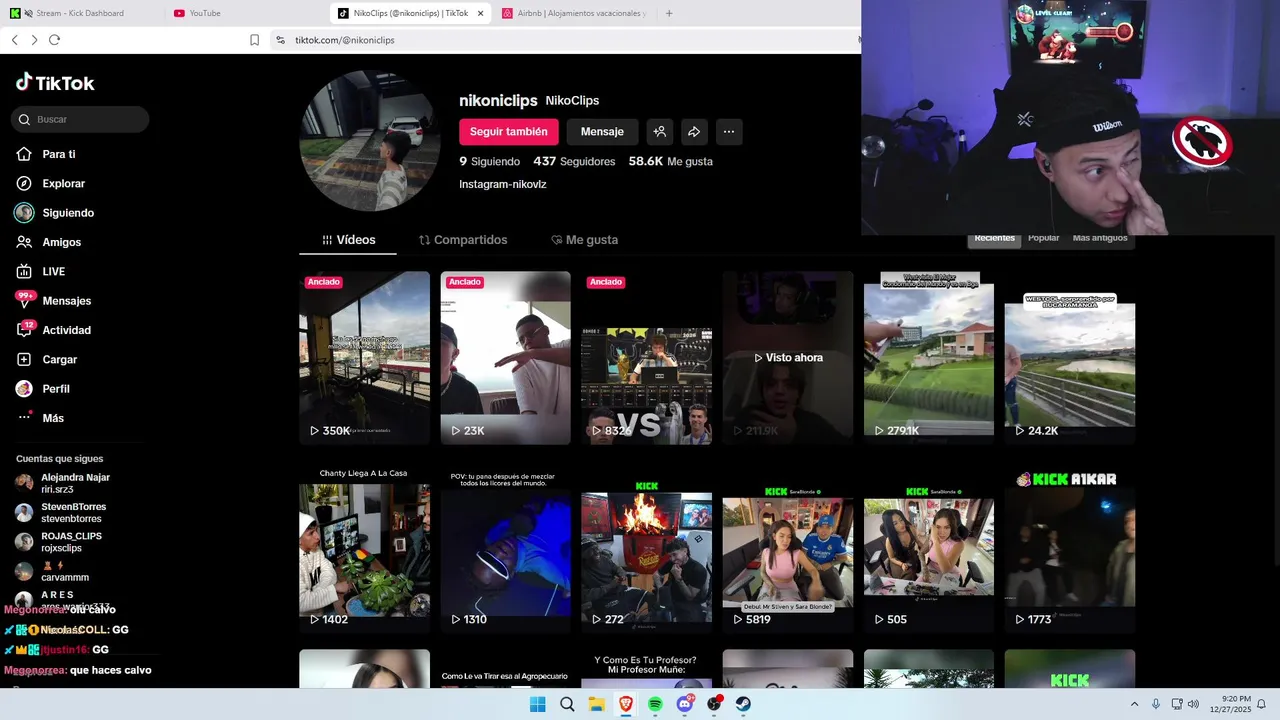Click the Mensaje button
1280x720 pixels.
tap(602, 131)
